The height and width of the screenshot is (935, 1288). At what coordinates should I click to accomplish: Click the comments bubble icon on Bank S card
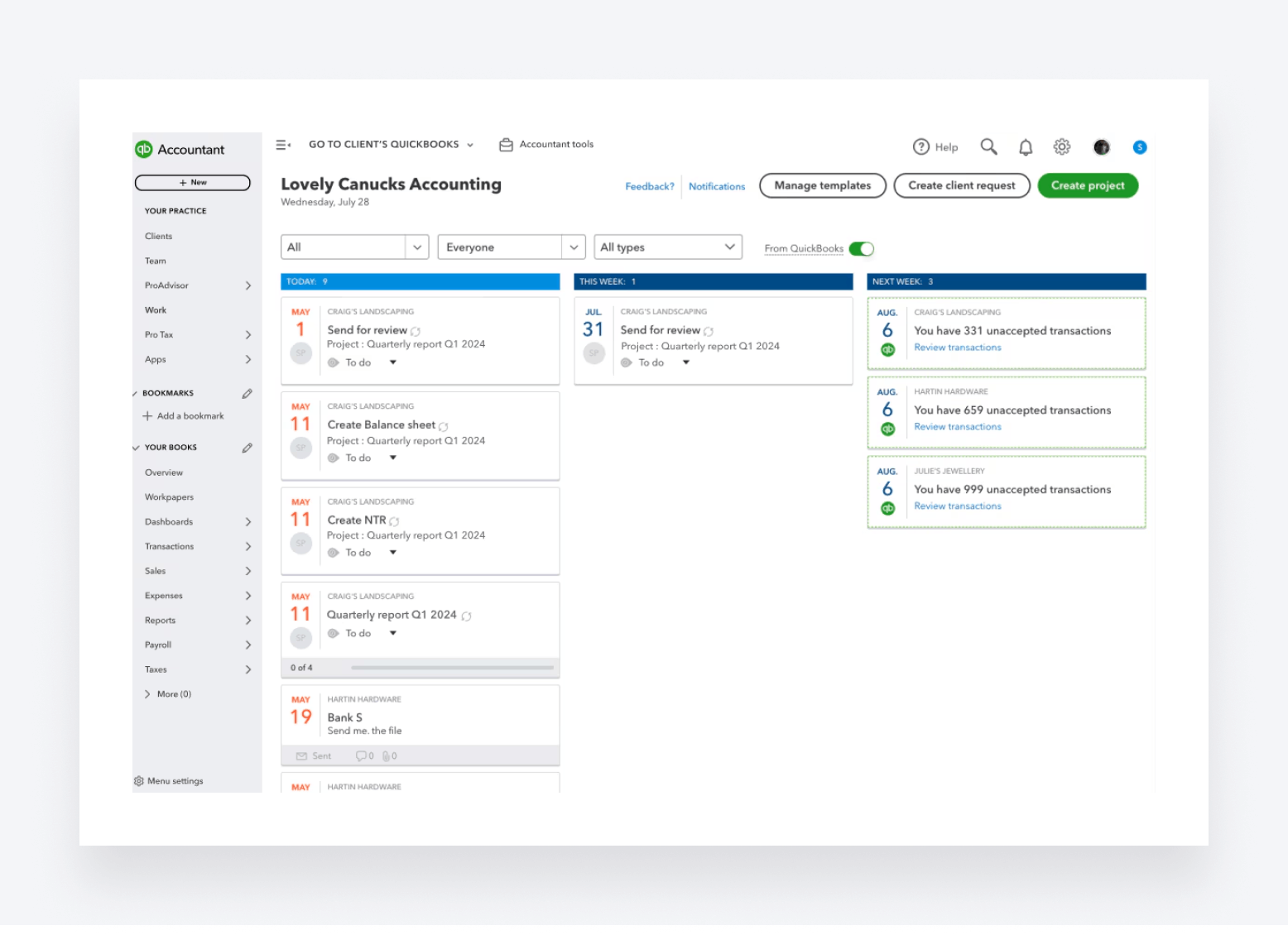[361, 756]
